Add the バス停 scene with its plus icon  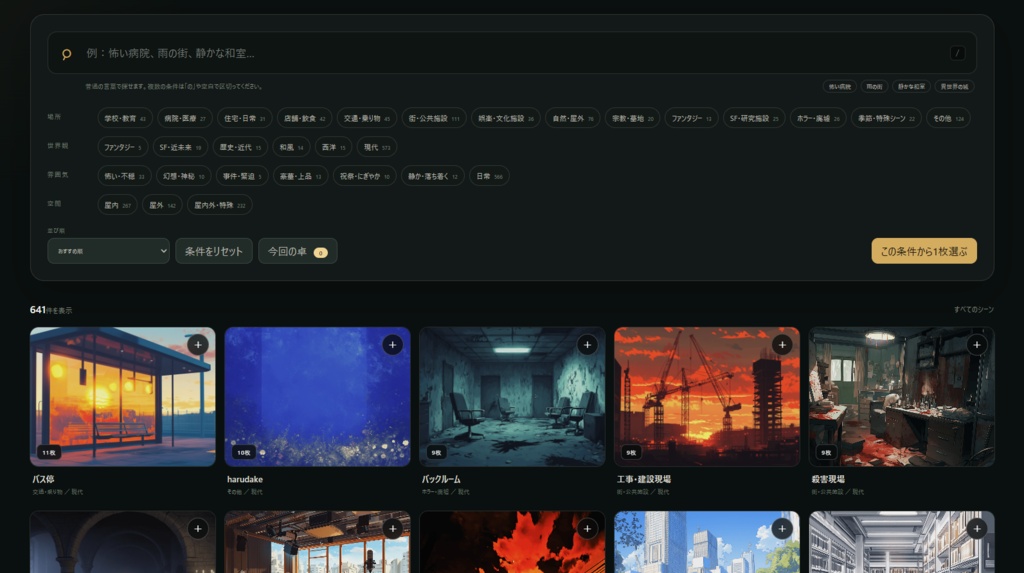point(198,345)
